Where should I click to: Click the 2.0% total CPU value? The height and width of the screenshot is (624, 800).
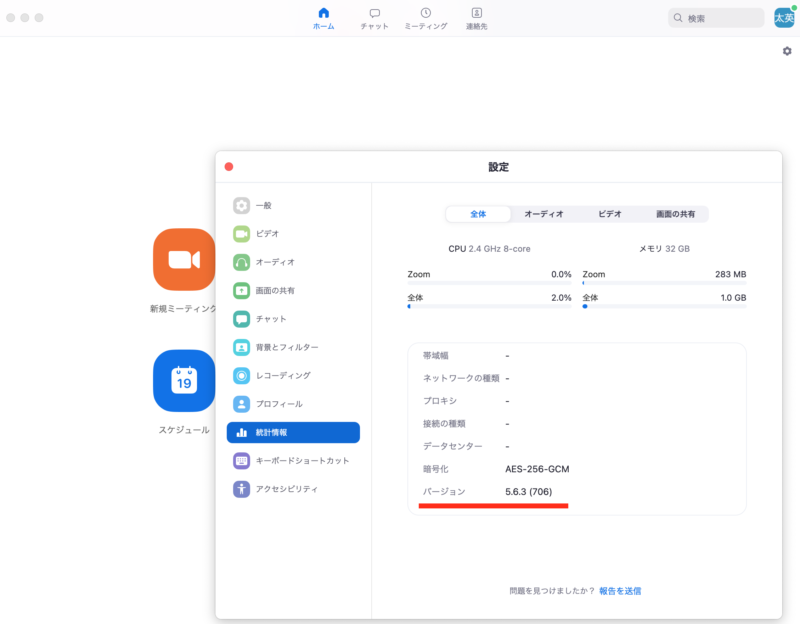pyautogui.click(x=561, y=297)
